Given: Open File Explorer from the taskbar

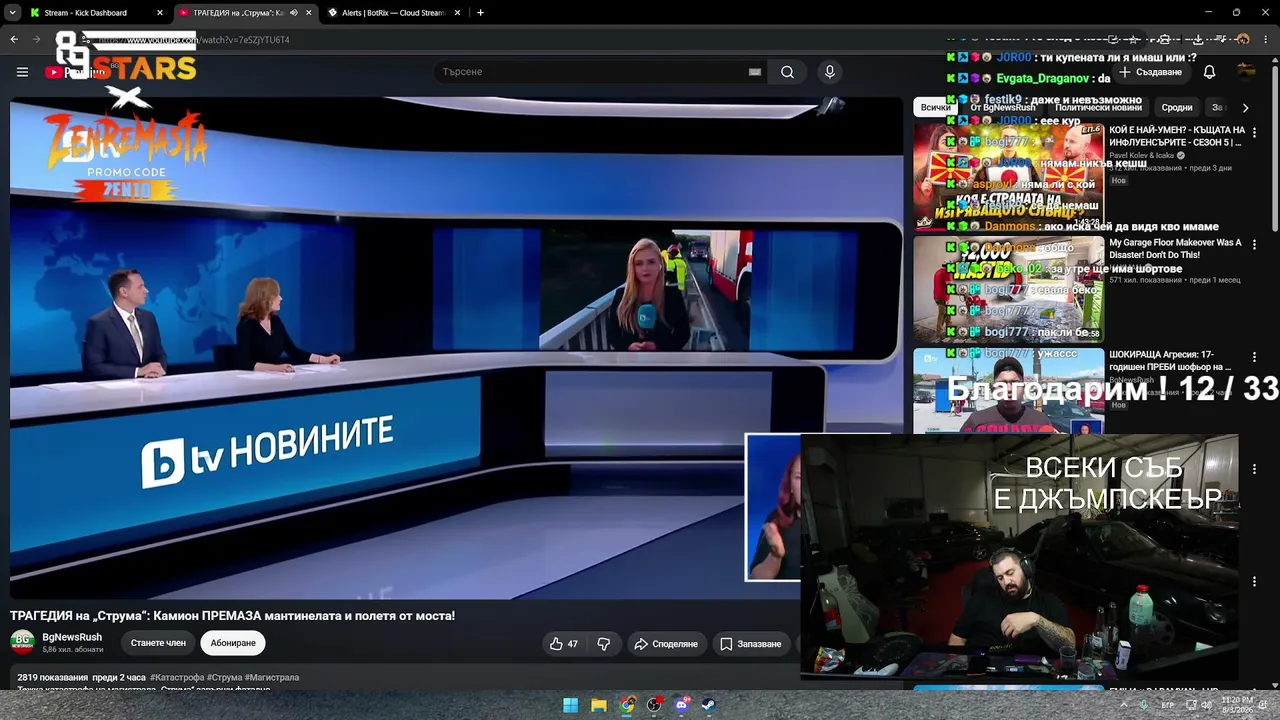Looking at the screenshot, I should 598,705.
